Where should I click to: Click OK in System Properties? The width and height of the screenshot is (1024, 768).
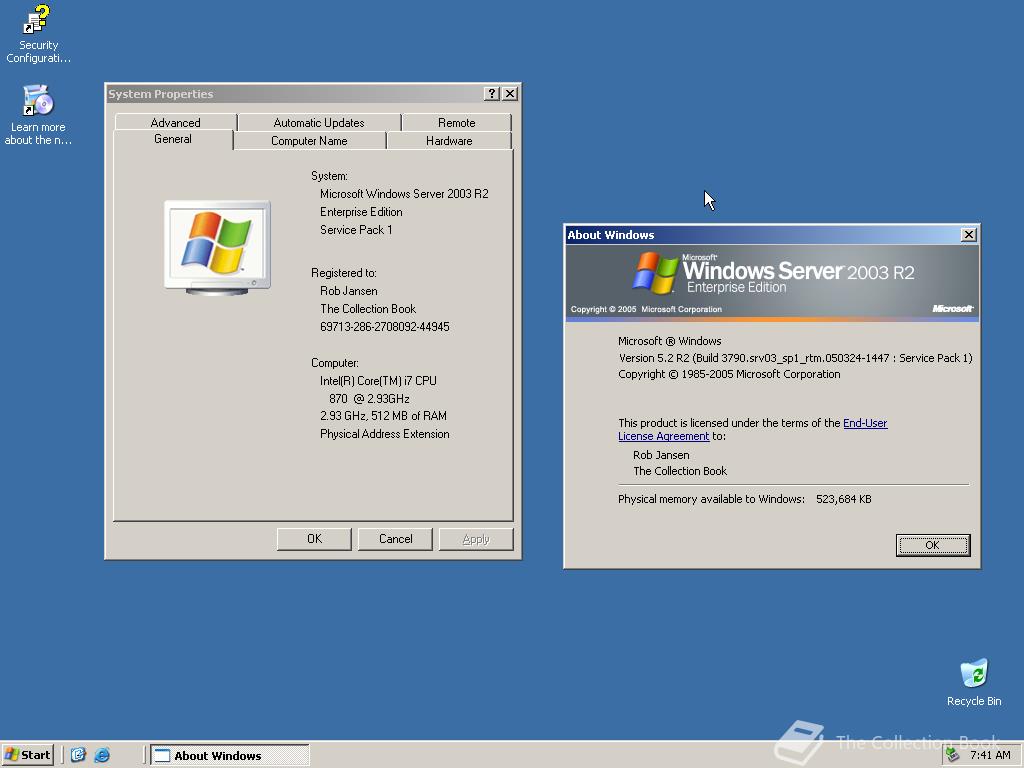click(x=314, y=539)
